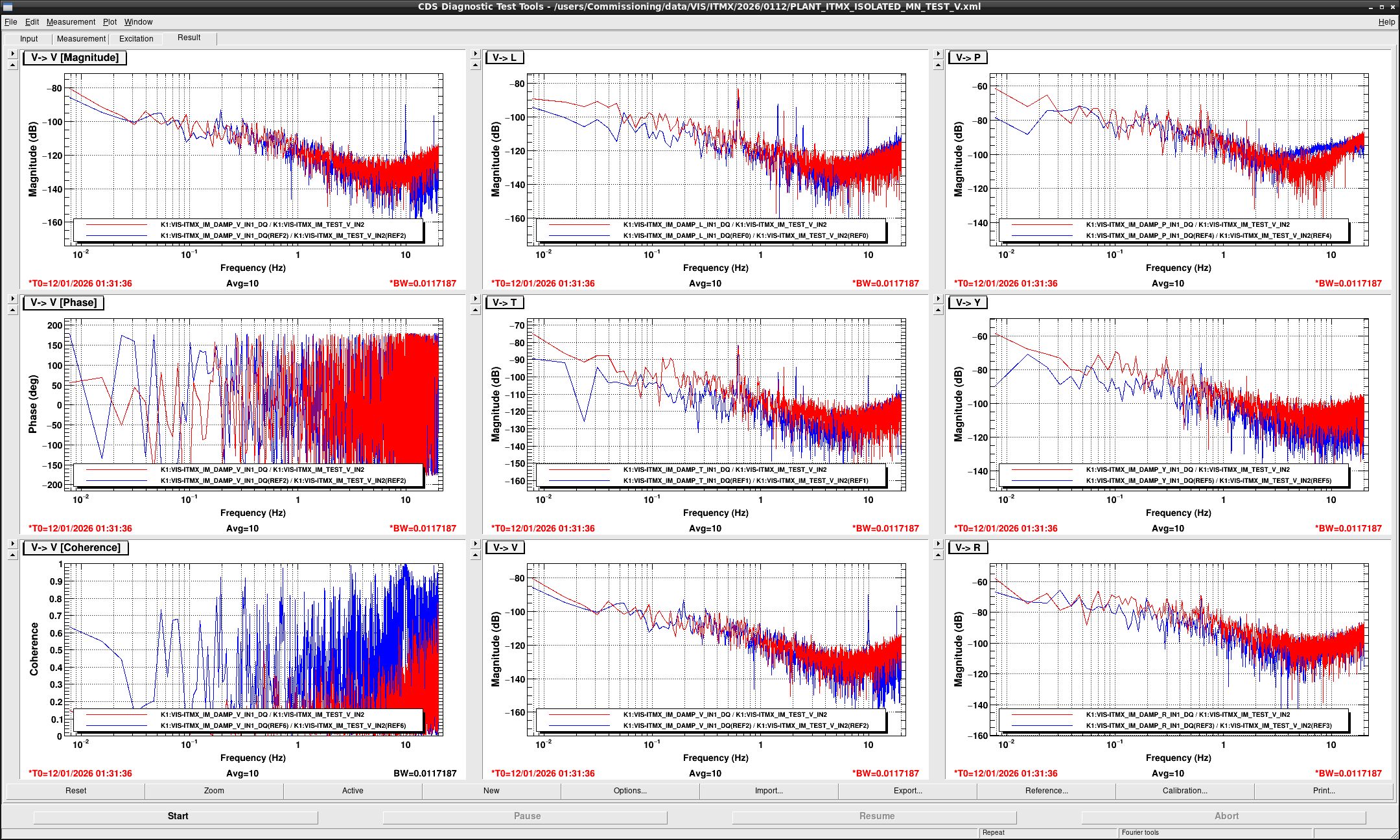
Task: Click up-arrow button beside V-> R plot
Action: tap(938, 555)
